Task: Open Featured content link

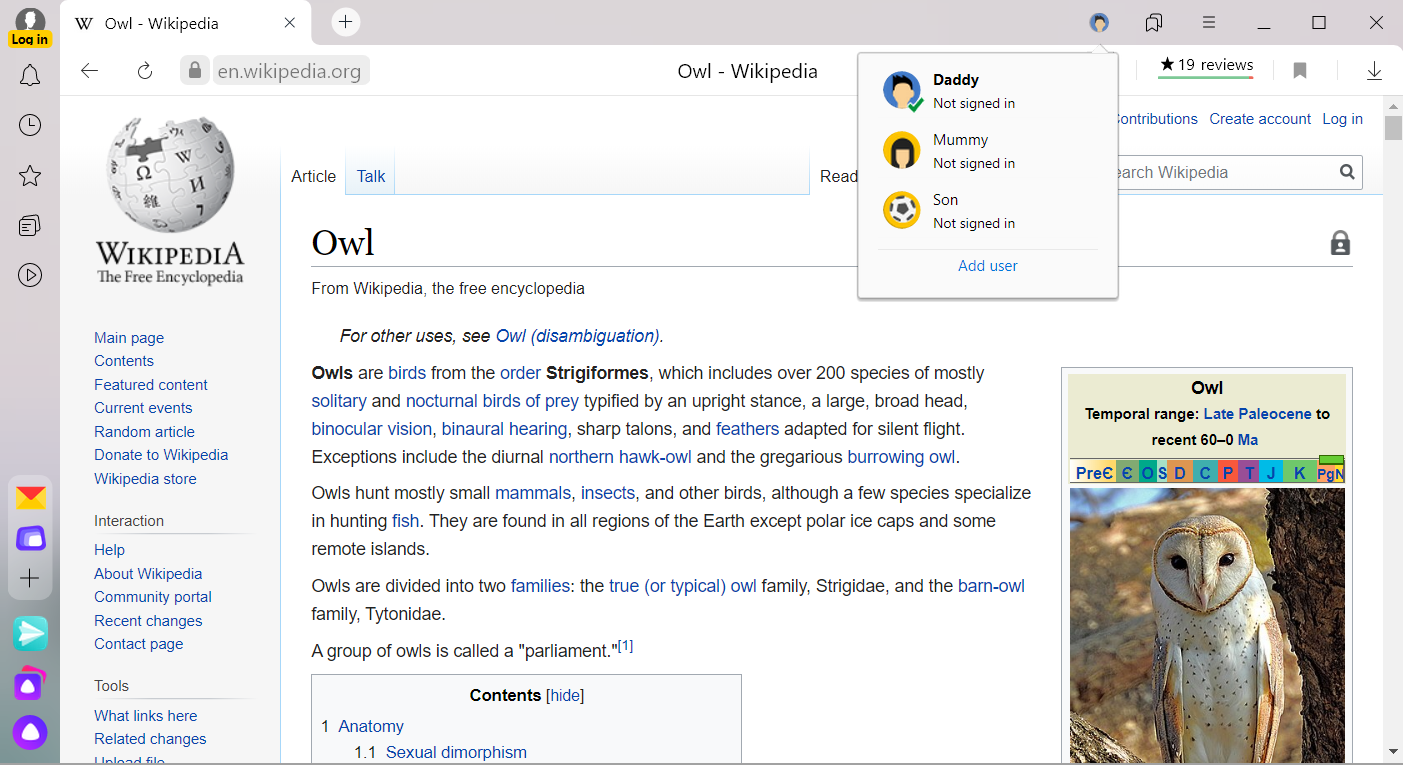Action: point(151,385)
